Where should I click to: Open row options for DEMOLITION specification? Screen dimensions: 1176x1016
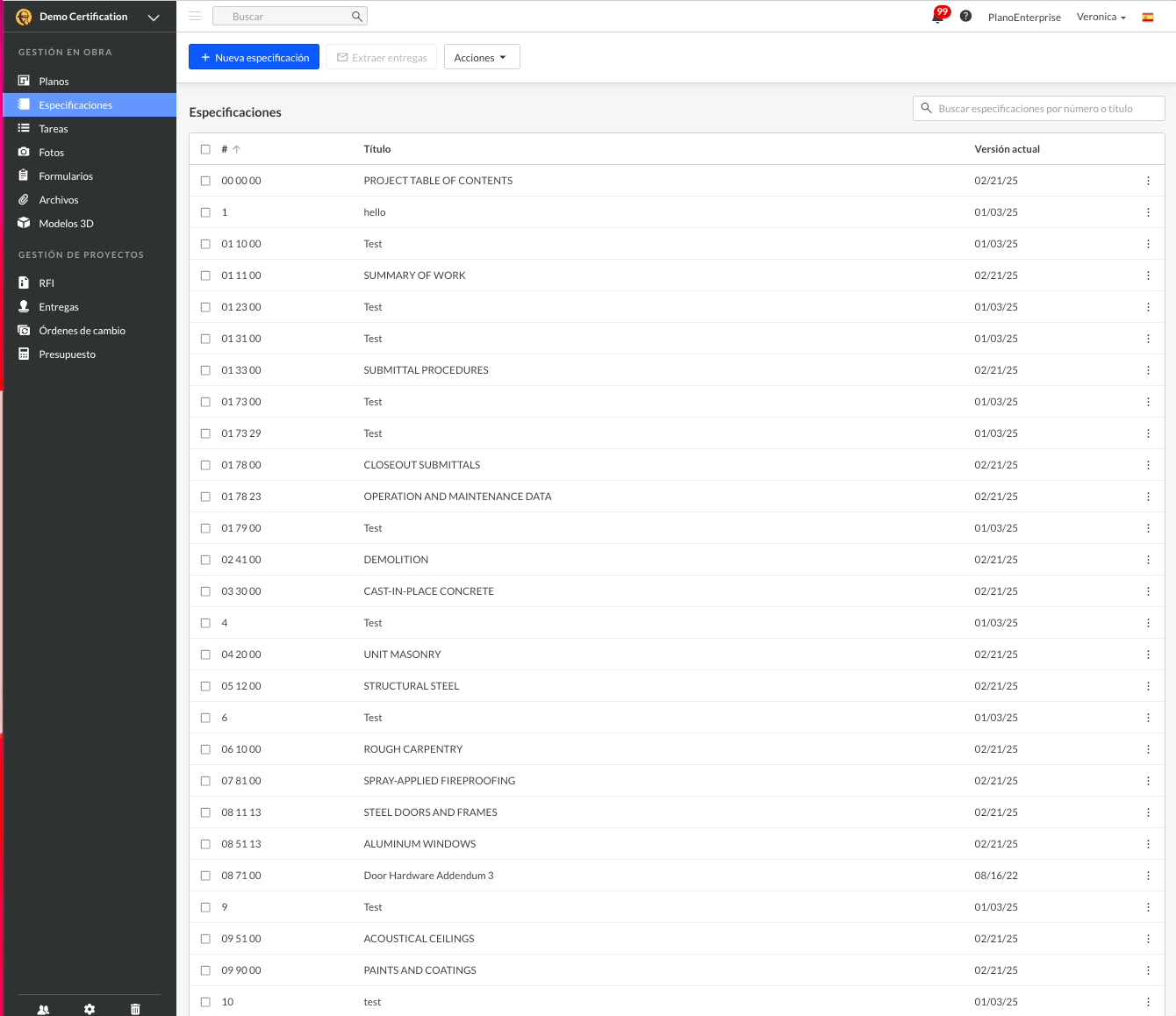click(1147, 560)
